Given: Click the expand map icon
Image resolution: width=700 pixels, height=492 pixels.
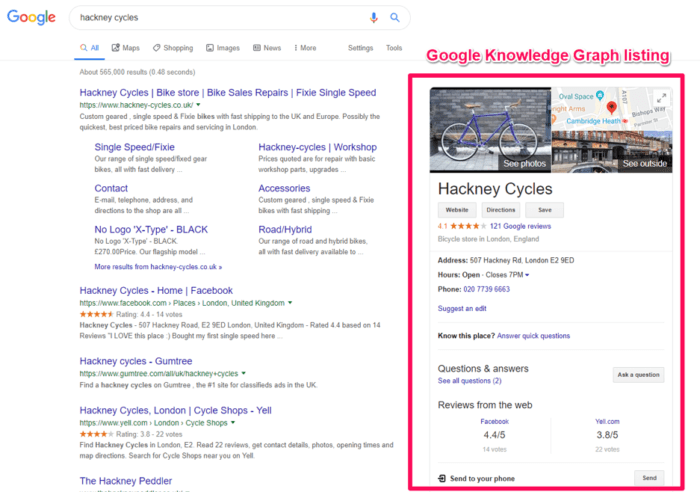Looking at the screenshot, I should pos(662,98).
